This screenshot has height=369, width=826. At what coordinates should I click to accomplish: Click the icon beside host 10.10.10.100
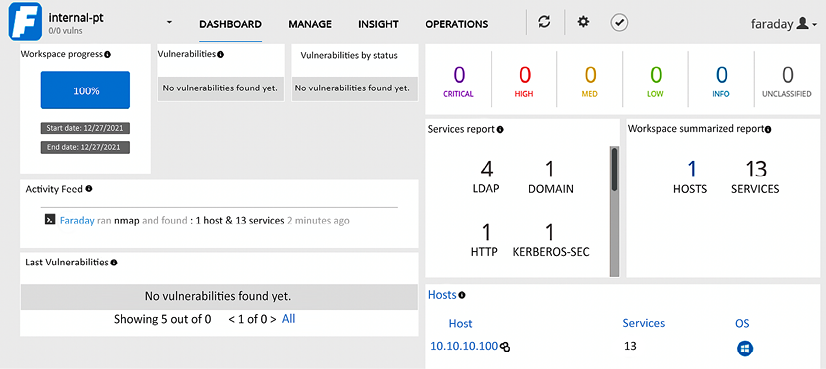pos(505,347)
